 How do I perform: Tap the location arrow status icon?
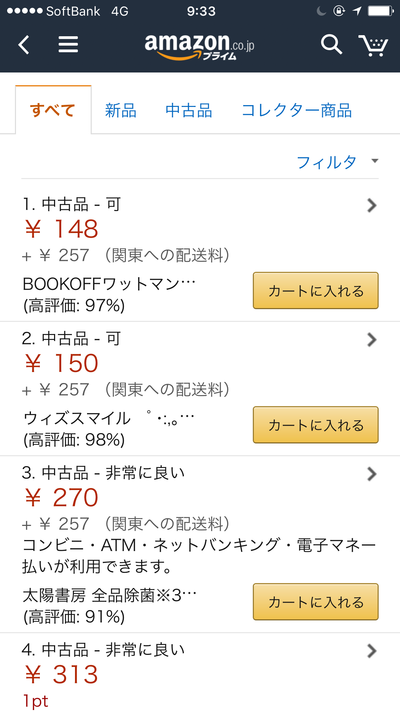(357, 11)
